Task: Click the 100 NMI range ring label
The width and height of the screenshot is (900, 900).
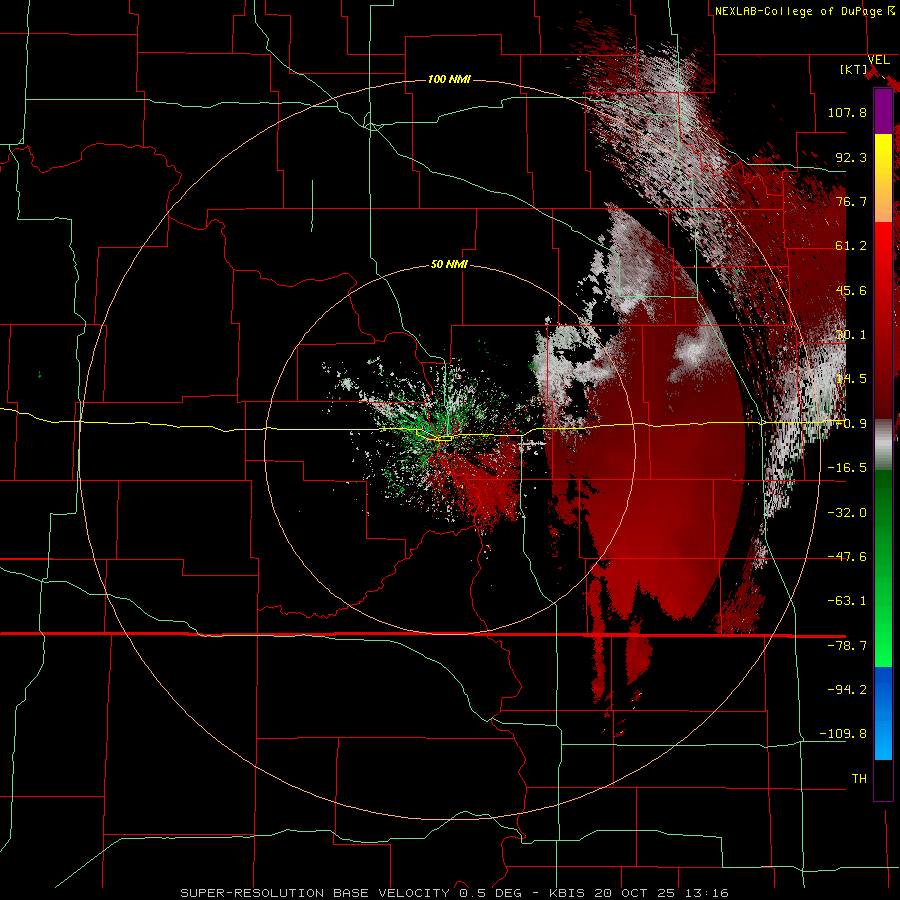Action: pos(449,79)
